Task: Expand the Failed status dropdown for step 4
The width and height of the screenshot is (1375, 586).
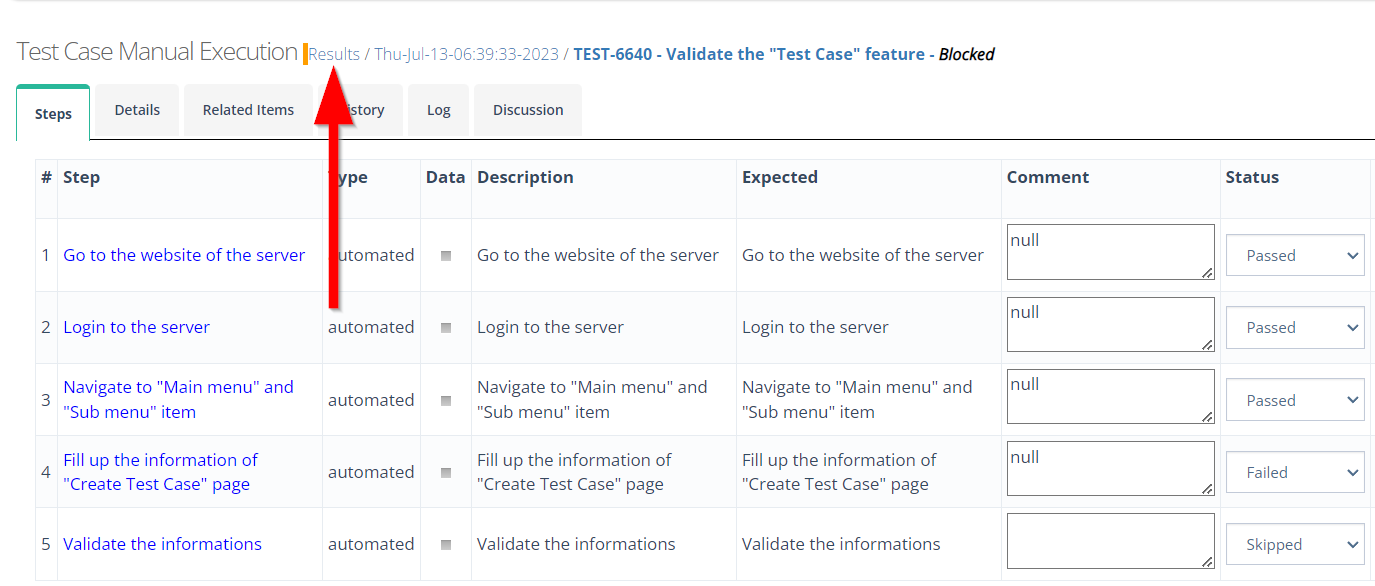Action: (1295, 473)
